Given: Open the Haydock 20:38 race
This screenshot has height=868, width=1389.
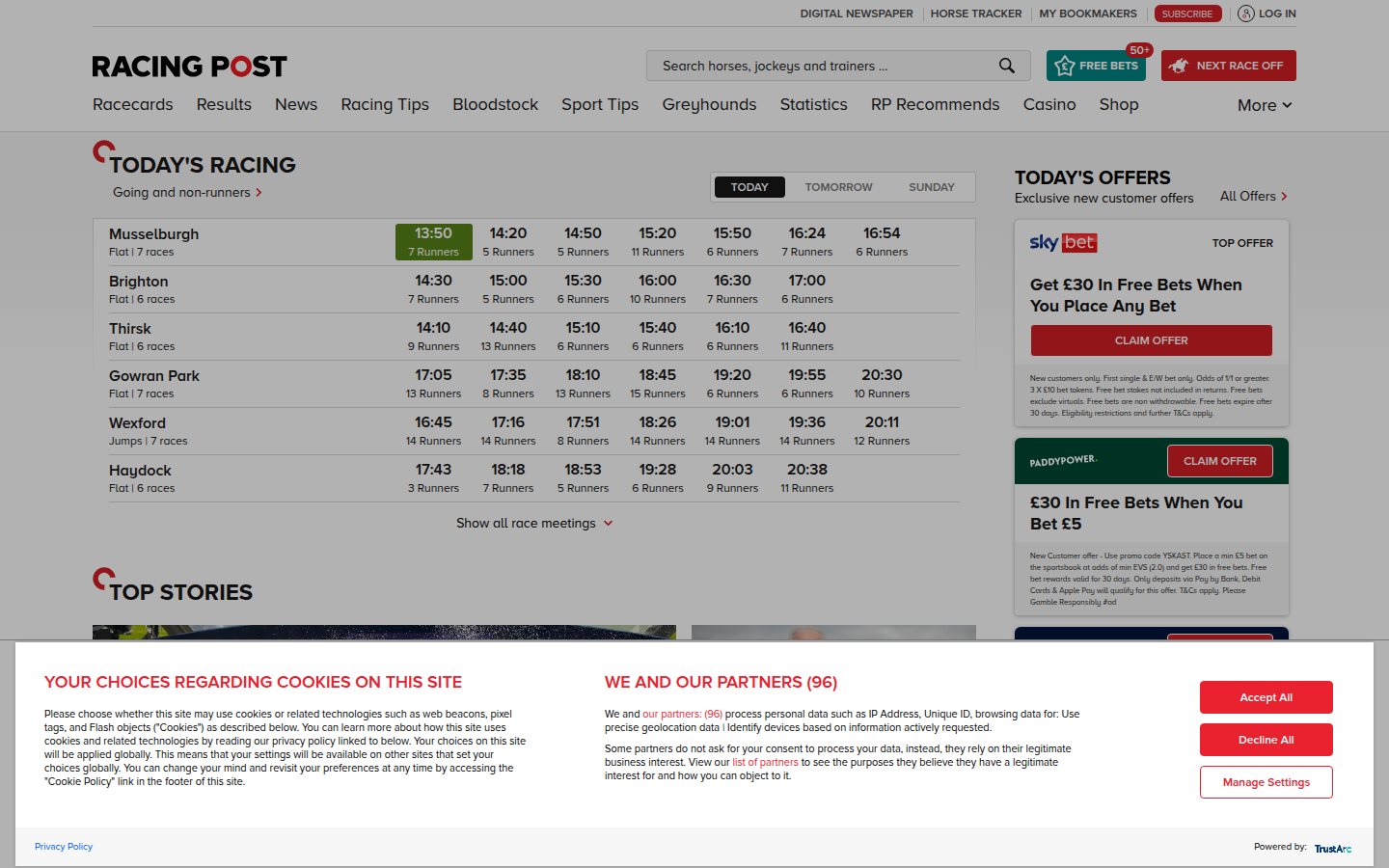Looking at the screenshot, I should [807, 478].
